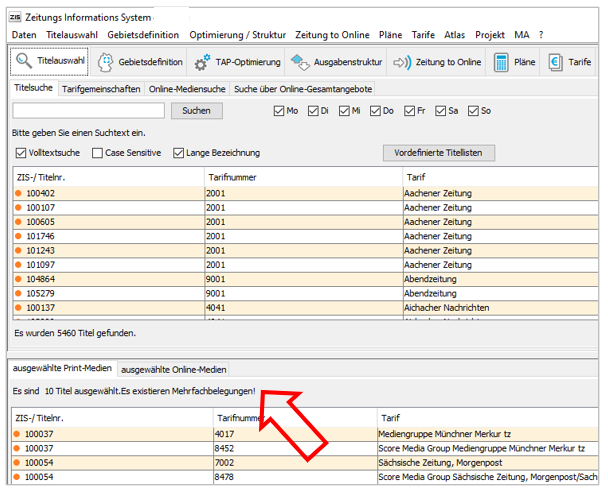Switch to the Tarifgemeinschaften tab
The width and height of the screenshot is (608, 493).
click(101, 89)
